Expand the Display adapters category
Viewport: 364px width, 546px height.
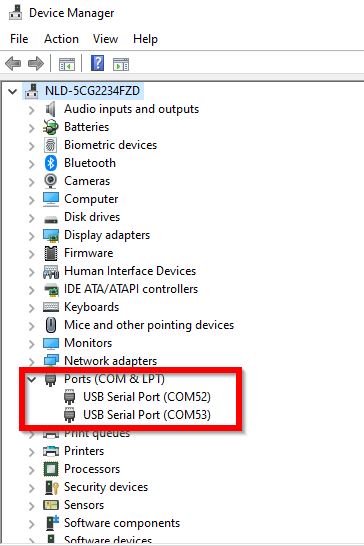pos(32,235)
